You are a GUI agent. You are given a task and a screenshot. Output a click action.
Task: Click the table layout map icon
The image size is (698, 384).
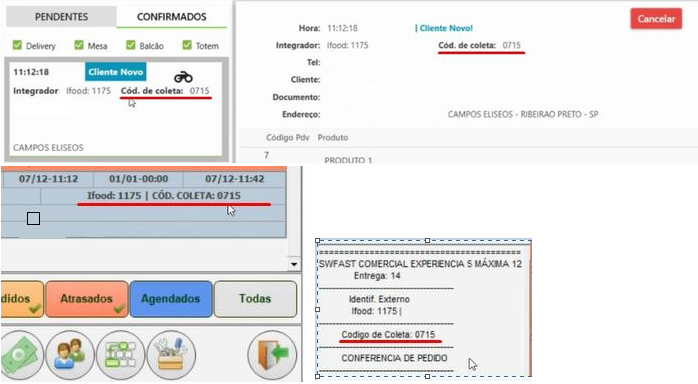pyautogui.click(x=120, y=355)
